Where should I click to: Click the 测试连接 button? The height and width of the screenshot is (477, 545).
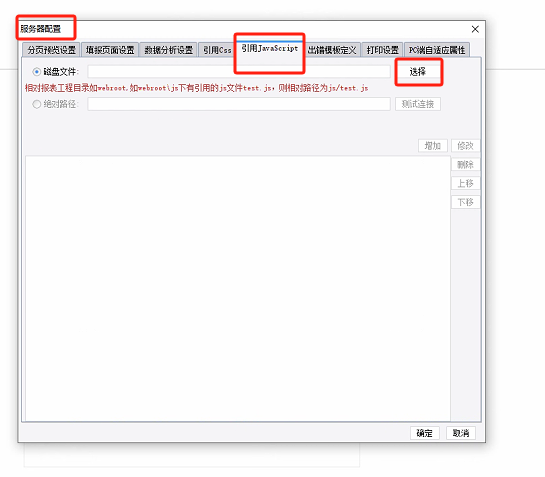pyautogui.click(x=418, y=104)
